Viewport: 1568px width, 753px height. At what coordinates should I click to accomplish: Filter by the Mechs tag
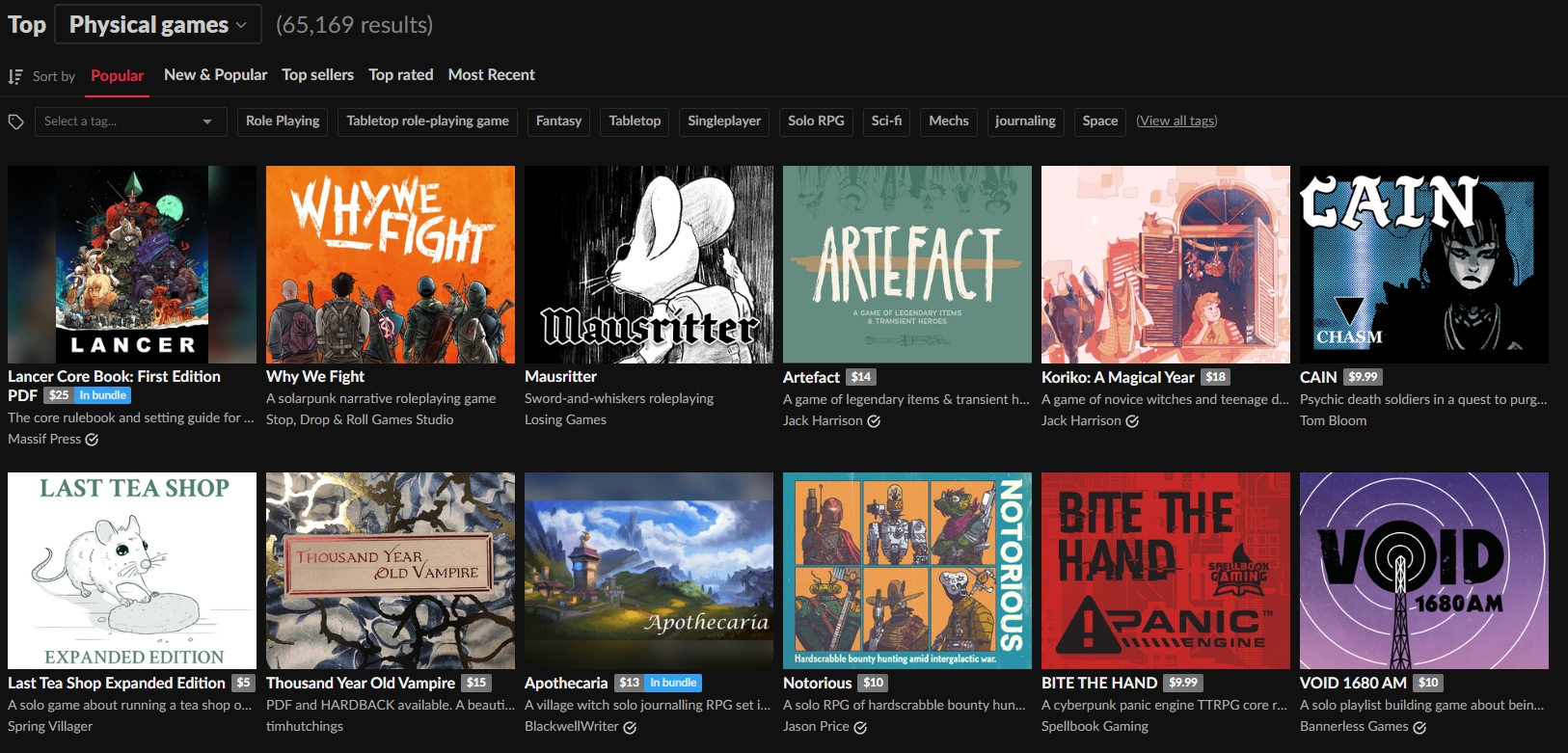pyautogui.click(x=948, y=121)
